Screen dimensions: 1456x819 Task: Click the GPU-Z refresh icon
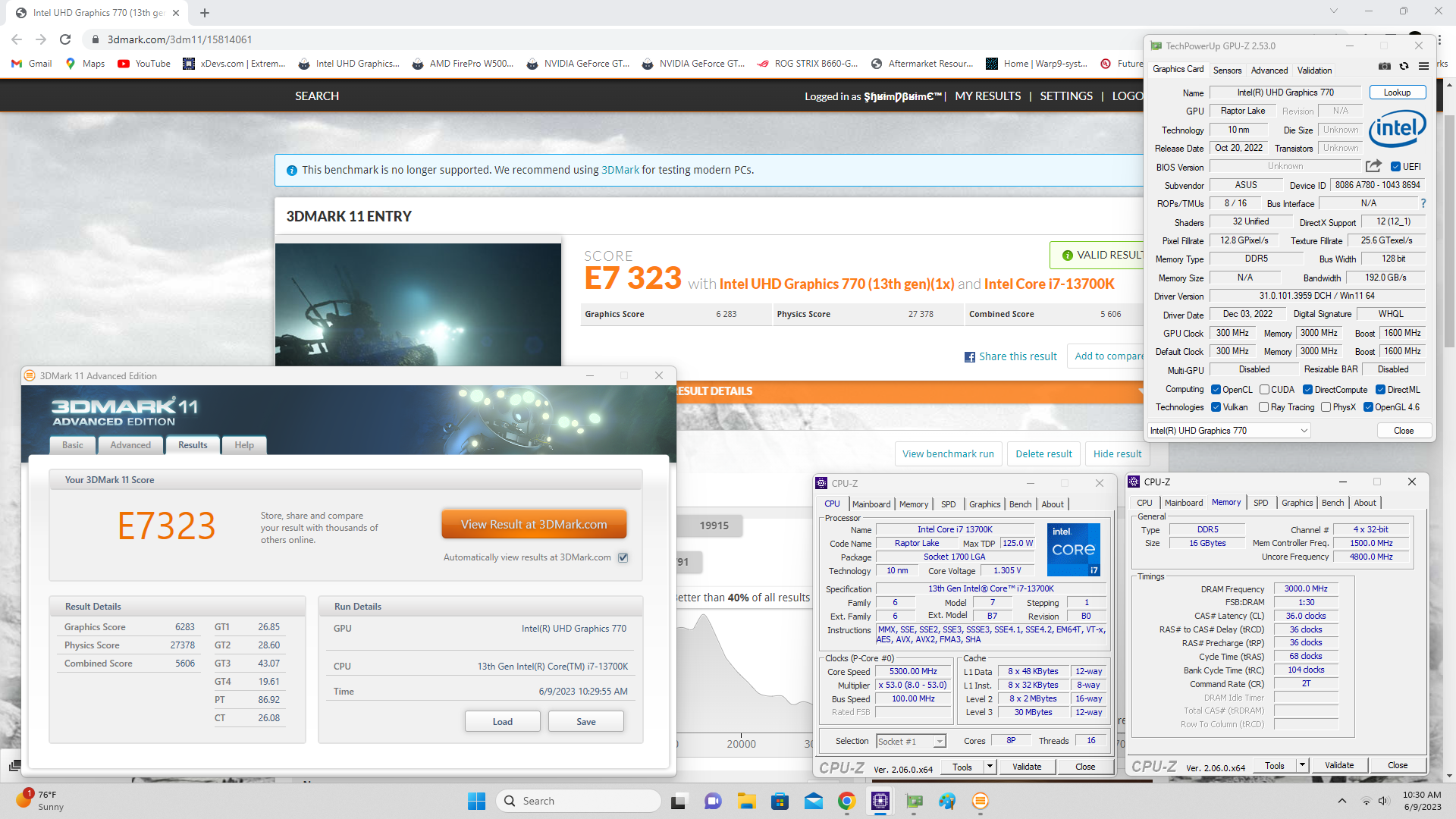click(x=1404, y=67)
